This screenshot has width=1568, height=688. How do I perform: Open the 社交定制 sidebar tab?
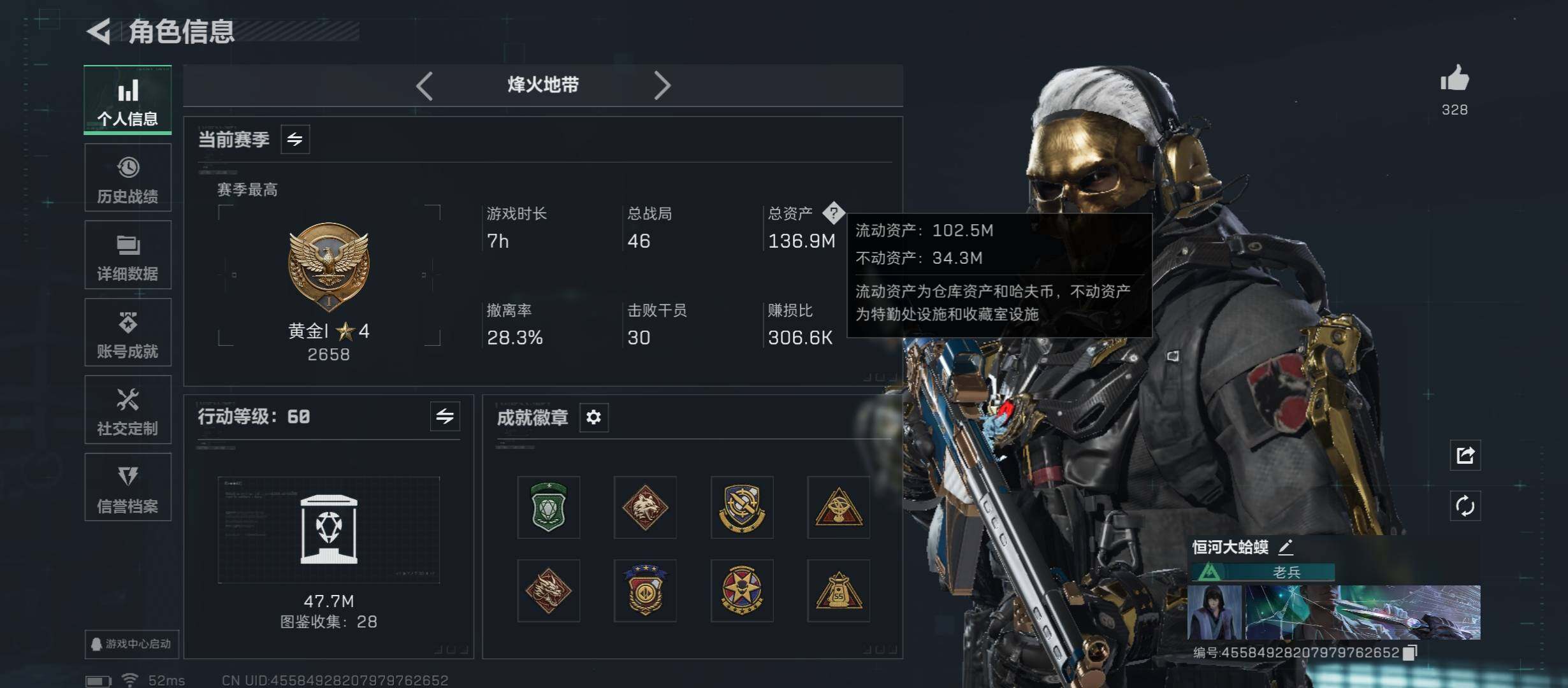[127, 410]
